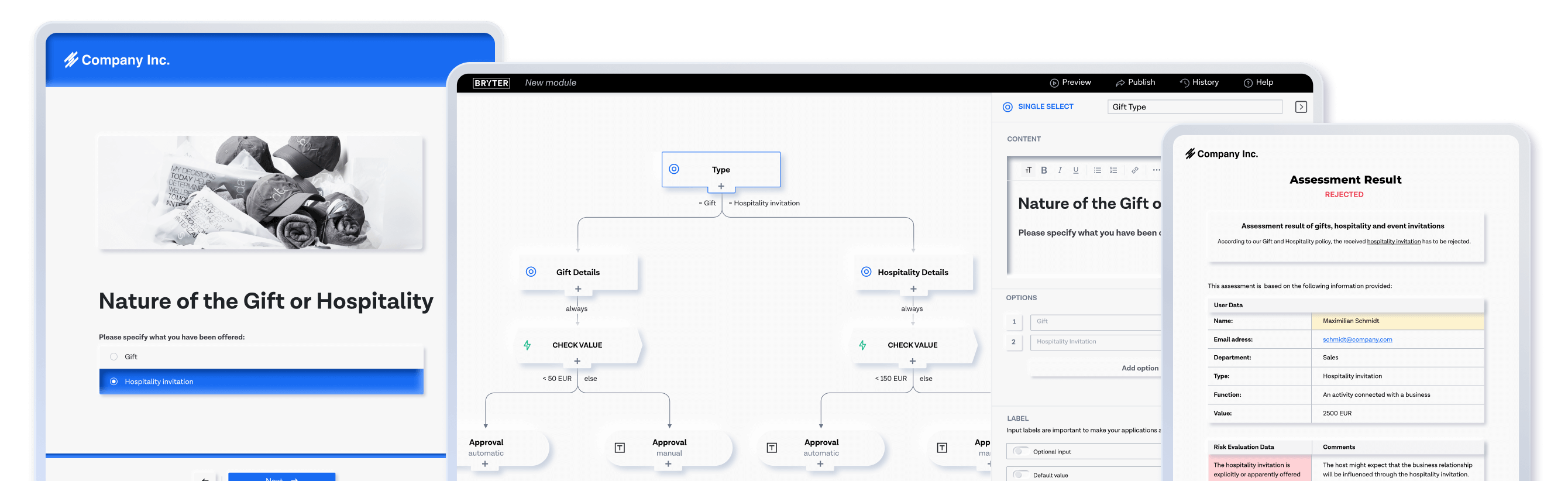Click the Company Inc. logo in blue header
The height and width of the screenshot is (481, 1568).
[x=117, y=60]
